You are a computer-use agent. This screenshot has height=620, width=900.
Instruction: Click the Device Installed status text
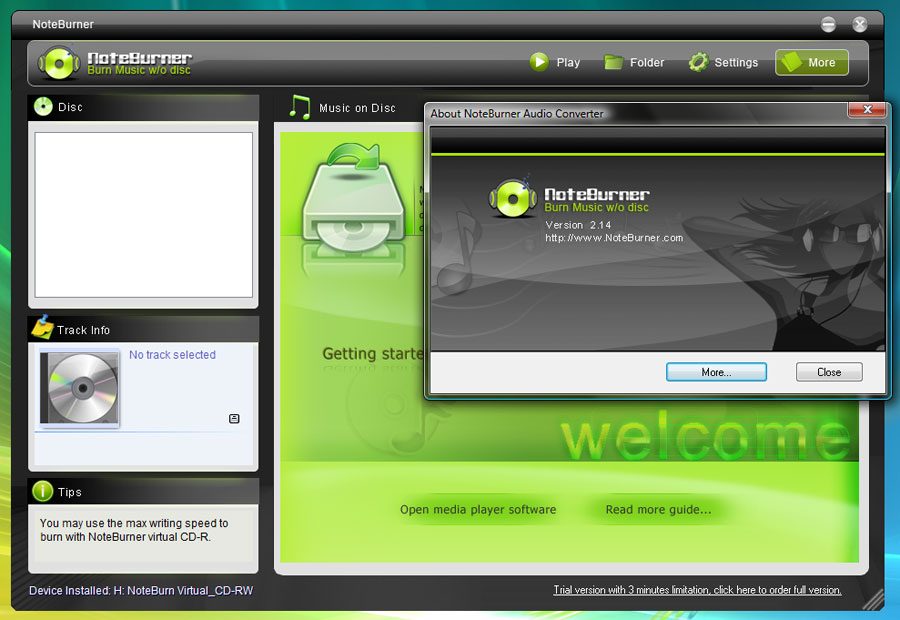(x=141, y=590)
